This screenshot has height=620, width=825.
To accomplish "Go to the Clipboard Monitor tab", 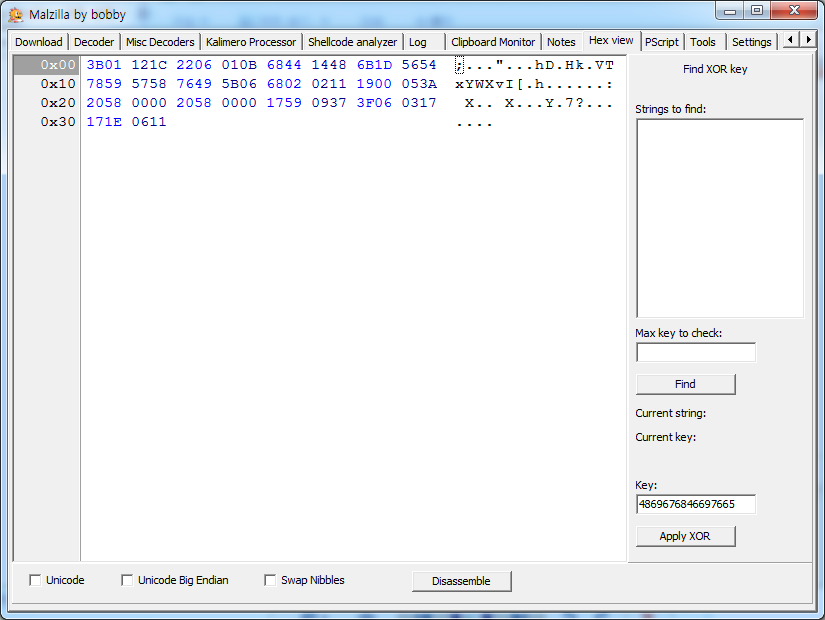I will pos(492,42).
